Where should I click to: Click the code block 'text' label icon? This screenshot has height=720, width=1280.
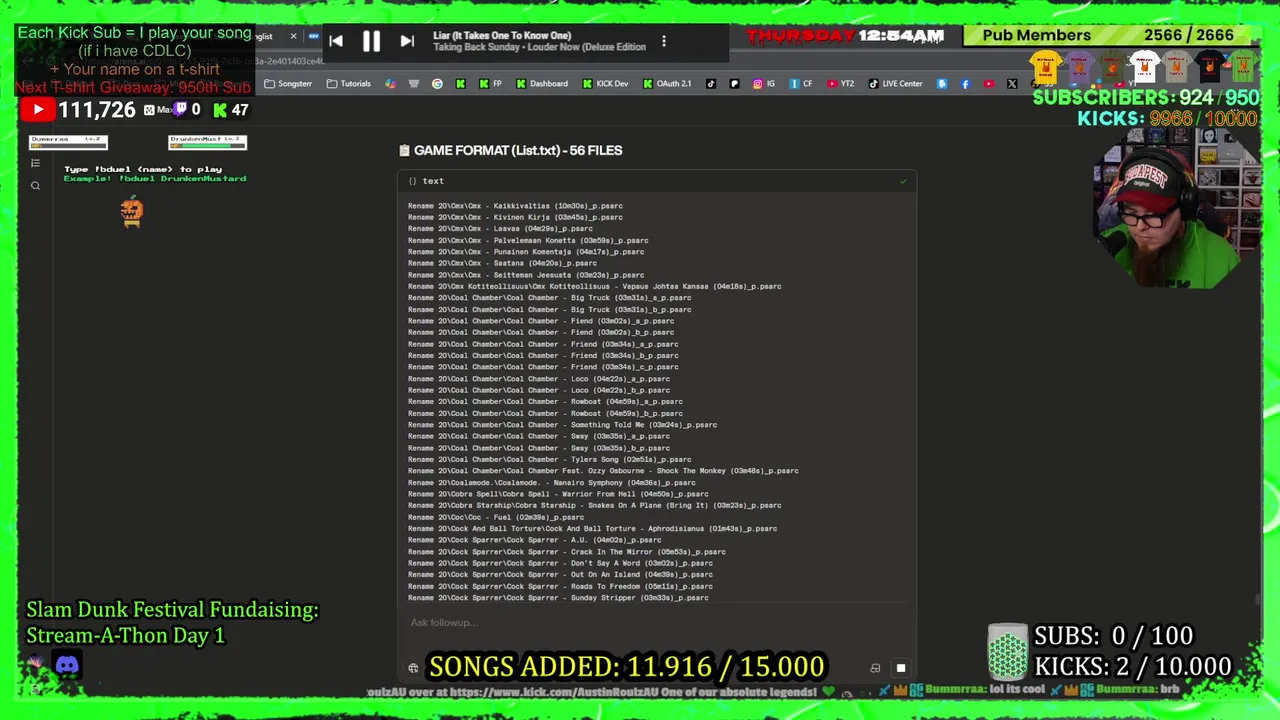coord(412,181)
